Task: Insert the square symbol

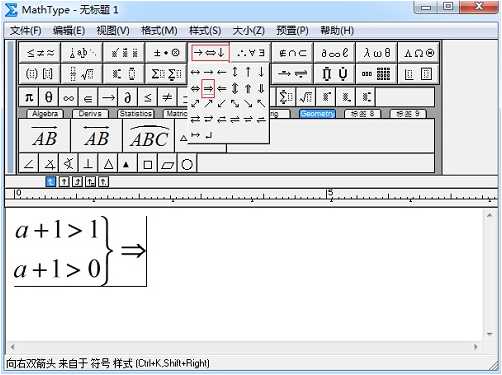Action: pos(147,164)
